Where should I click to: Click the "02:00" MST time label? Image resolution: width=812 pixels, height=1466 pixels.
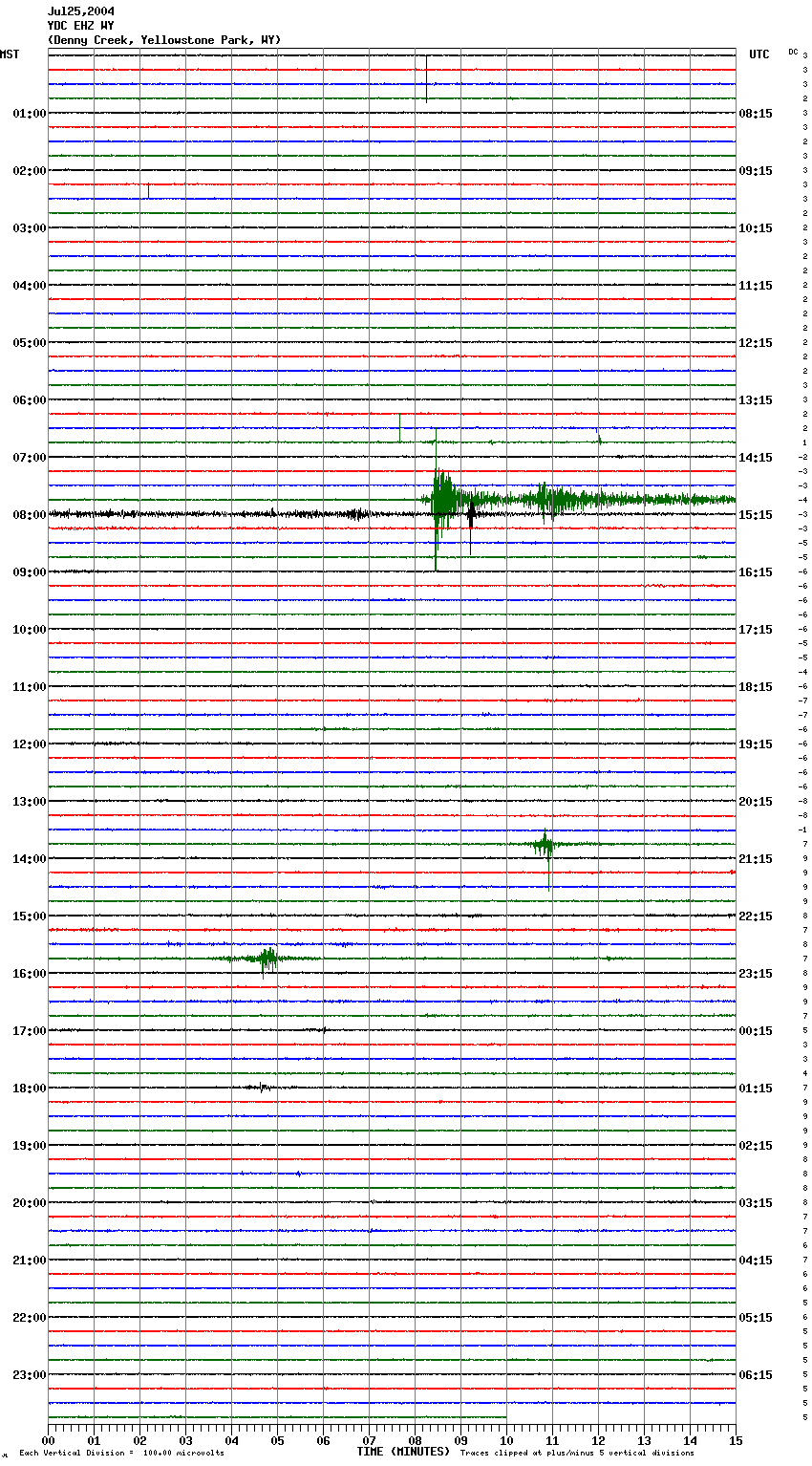[30, 171]
